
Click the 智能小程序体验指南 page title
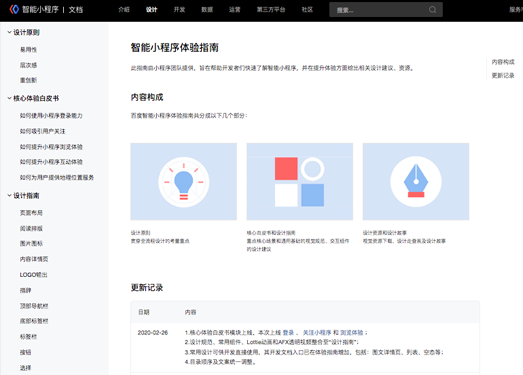click(x=174, y=48)
